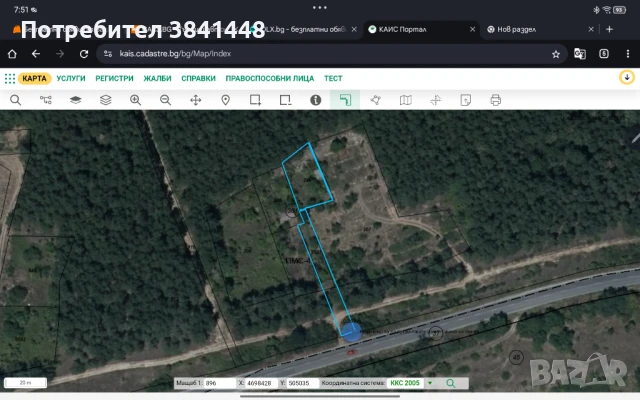This screenshot has height=400, width=640.
Task: Close the КАИС Портал tab
Action: pos(472,29)
